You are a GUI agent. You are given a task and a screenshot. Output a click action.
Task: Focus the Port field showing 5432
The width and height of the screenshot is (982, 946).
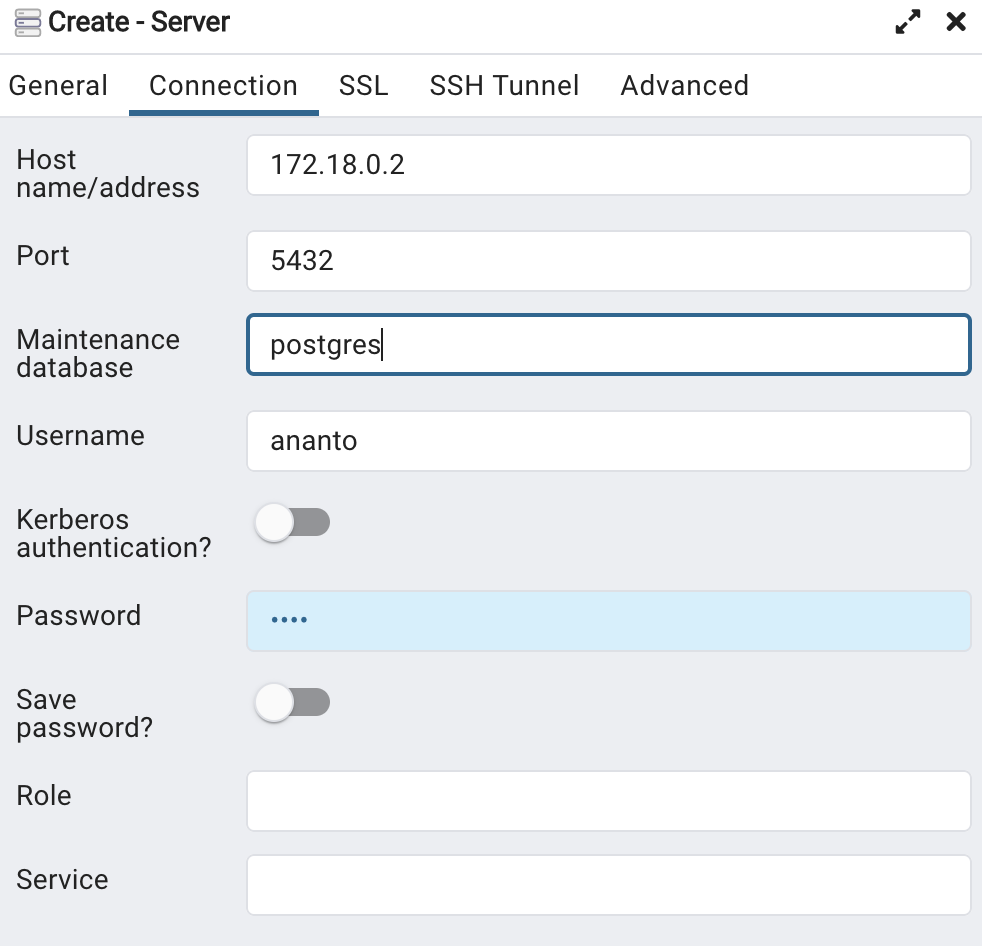[609, 261]
